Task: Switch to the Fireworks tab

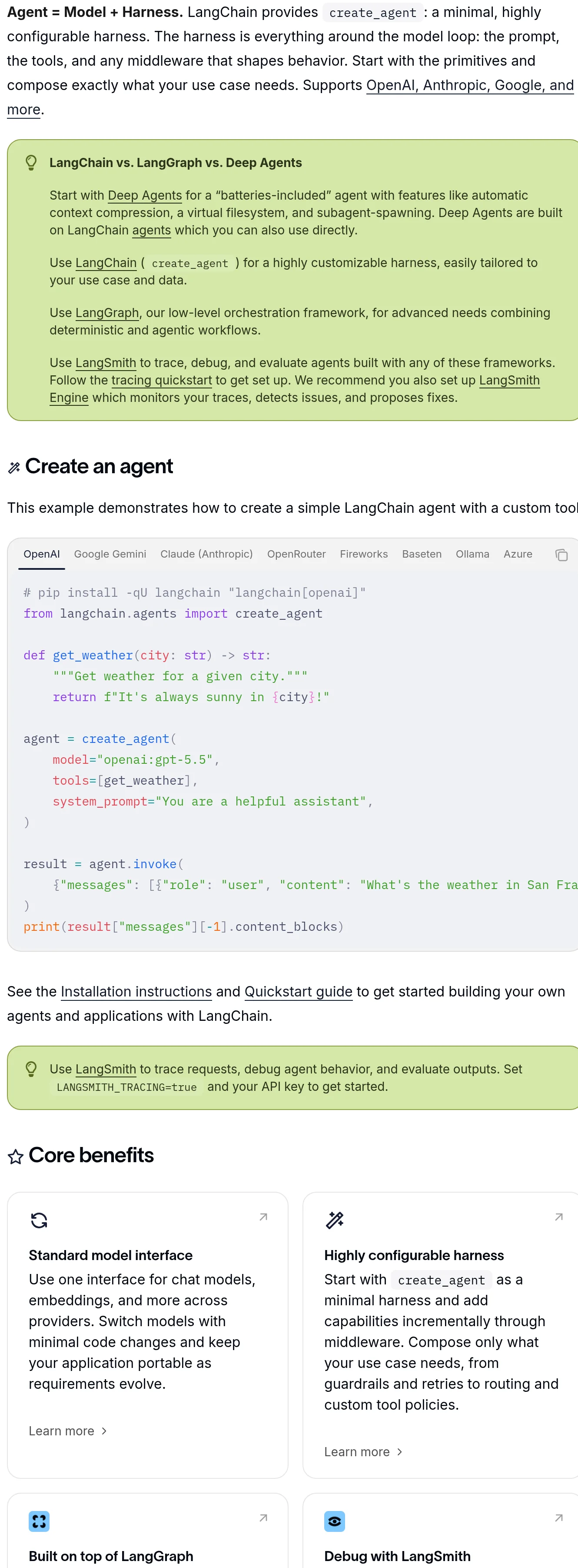Action: tap(364, 554)
